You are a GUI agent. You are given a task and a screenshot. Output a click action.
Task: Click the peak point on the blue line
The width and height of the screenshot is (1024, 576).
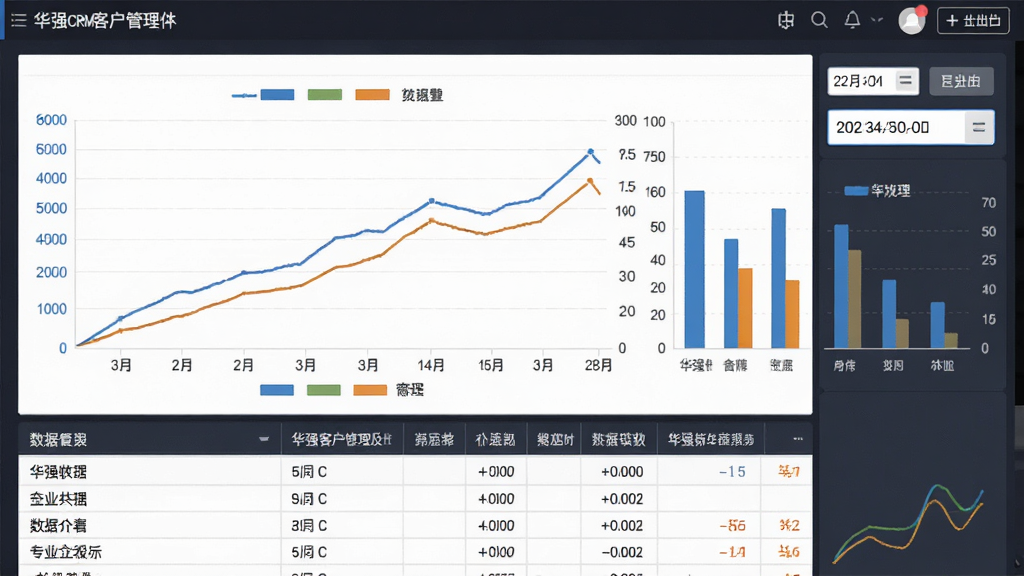590,152
